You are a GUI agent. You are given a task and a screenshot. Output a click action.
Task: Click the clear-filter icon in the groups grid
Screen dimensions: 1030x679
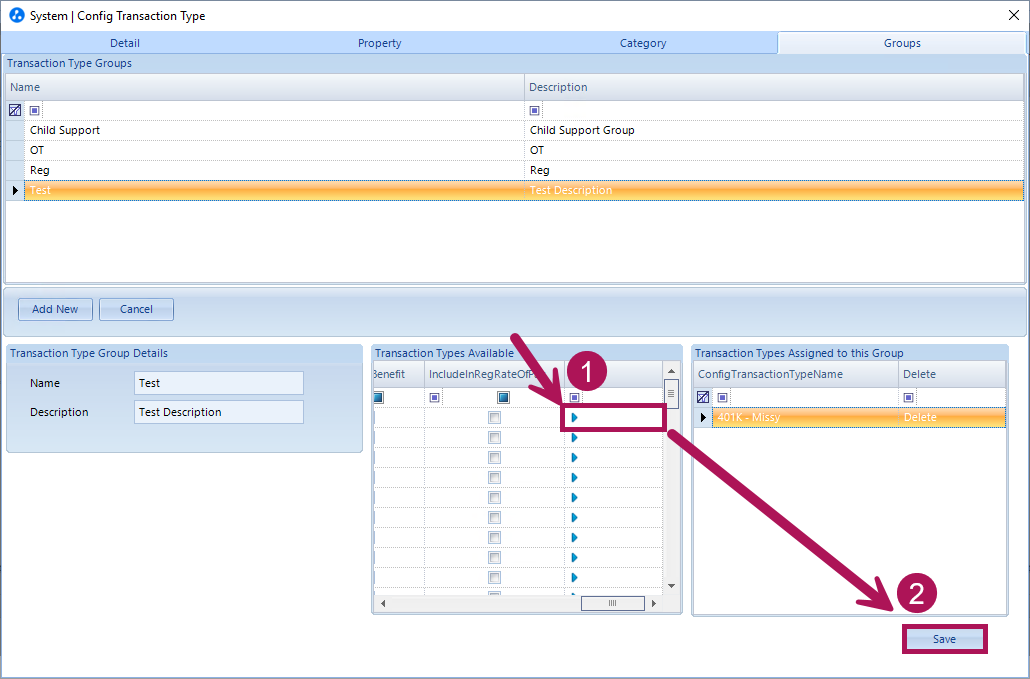[x=14, y=110]
